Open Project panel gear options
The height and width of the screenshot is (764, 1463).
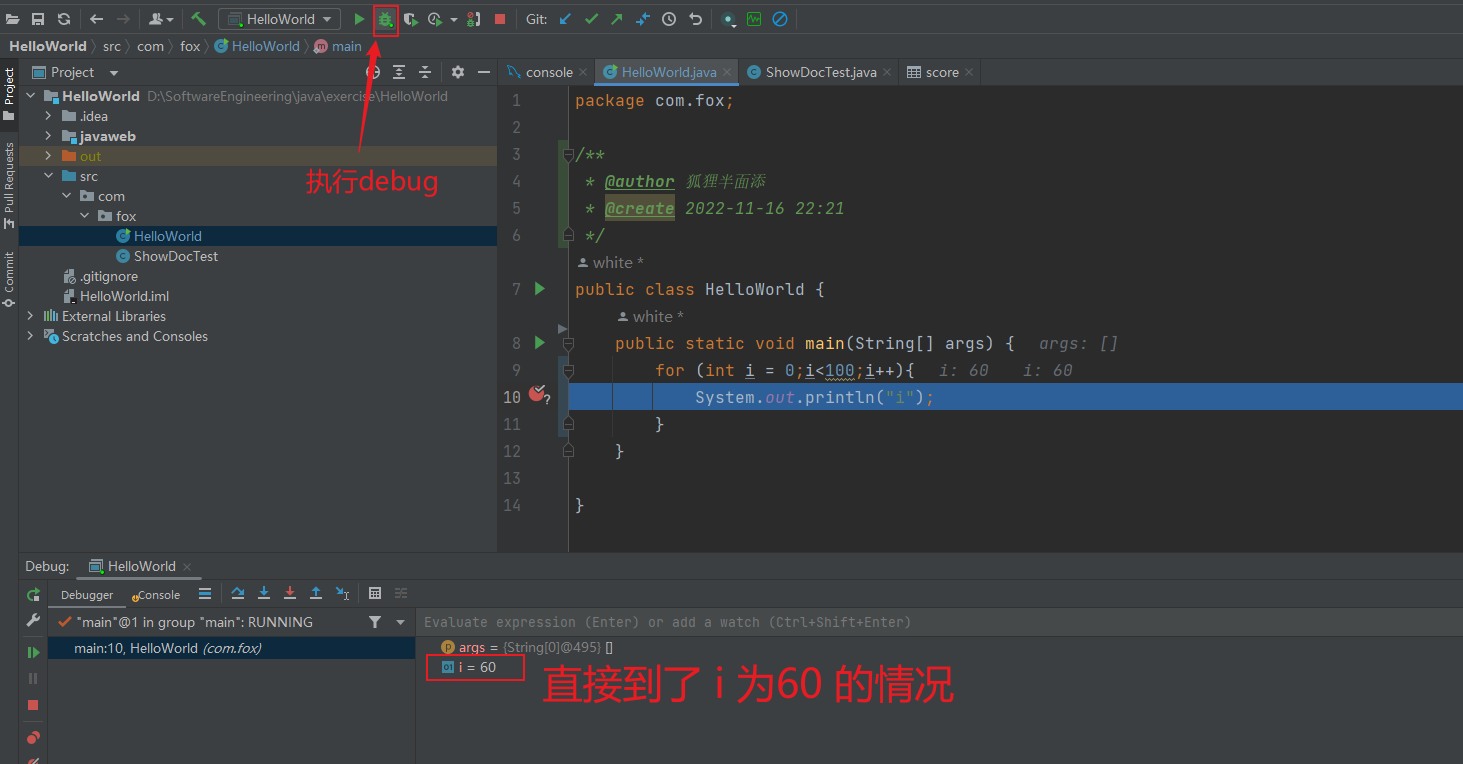[458, 72]
